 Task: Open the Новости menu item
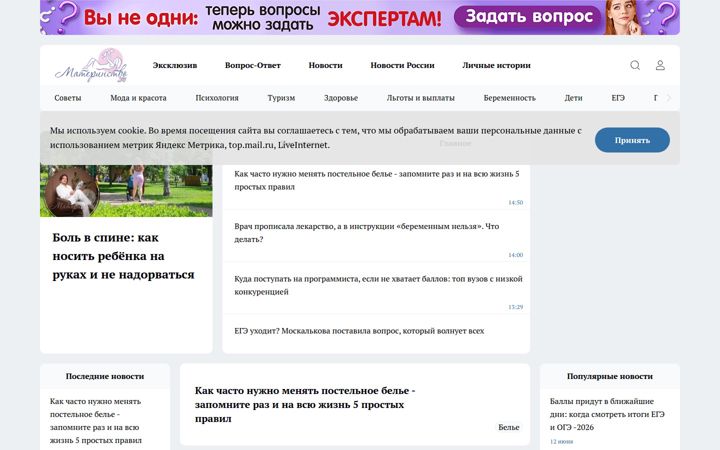click(x=326, y=65)
